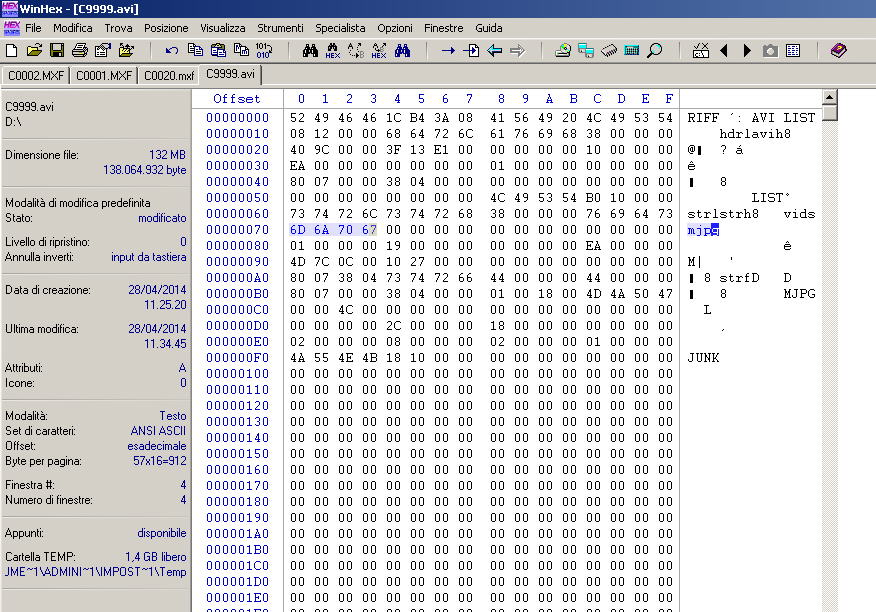
Task: Click the Open RAM chip icon
Action: (x=609, y=50)
